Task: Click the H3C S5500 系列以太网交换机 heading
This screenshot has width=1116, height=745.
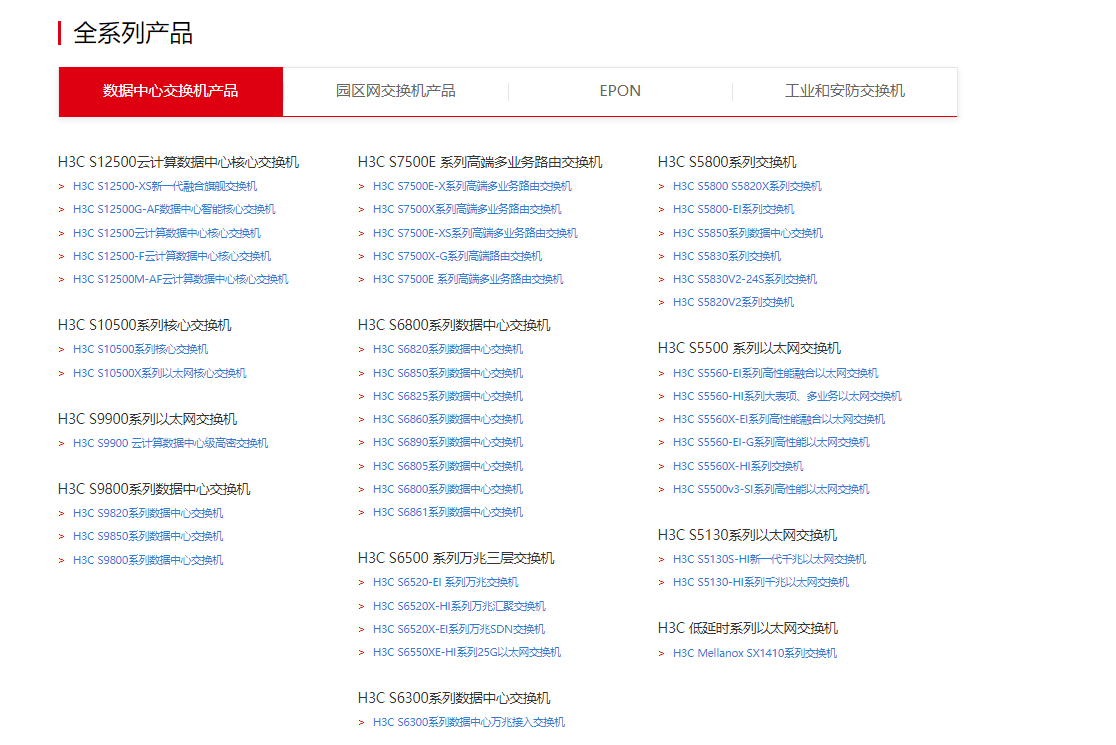Action: coord(749,348)
